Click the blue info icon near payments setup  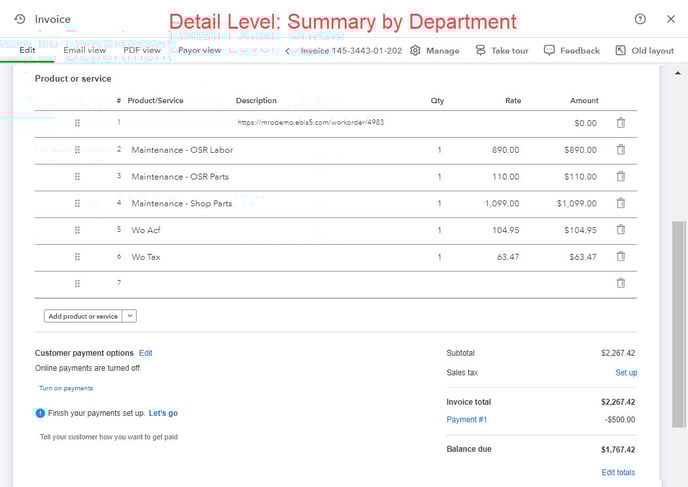[40, 413]
